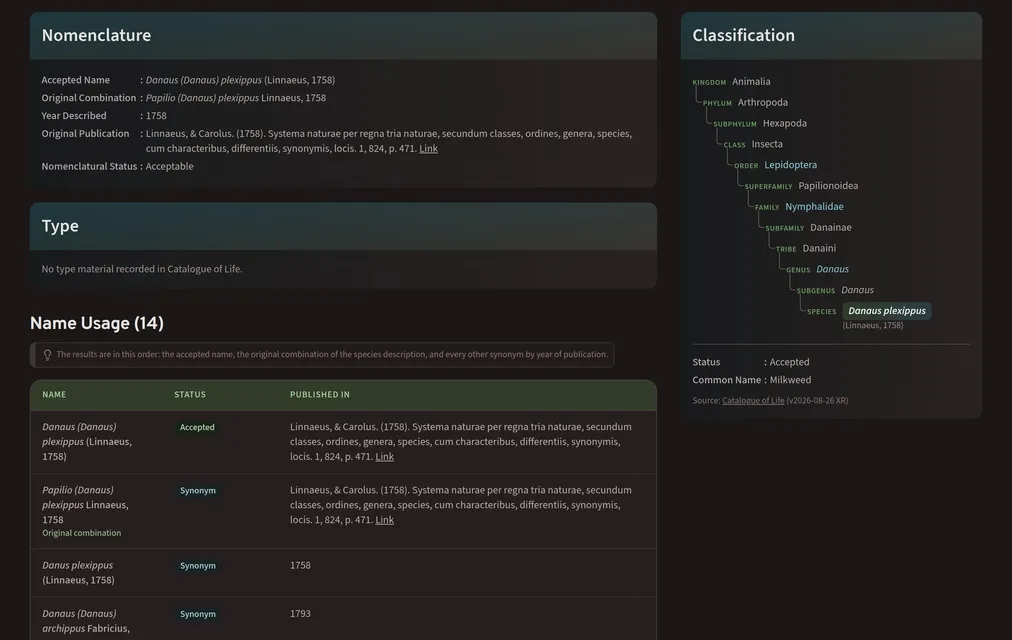Image resolution: width=1012 pixels, height=640 pixels.
Task: Select the Insecta class entry
Action: point(767,145)
